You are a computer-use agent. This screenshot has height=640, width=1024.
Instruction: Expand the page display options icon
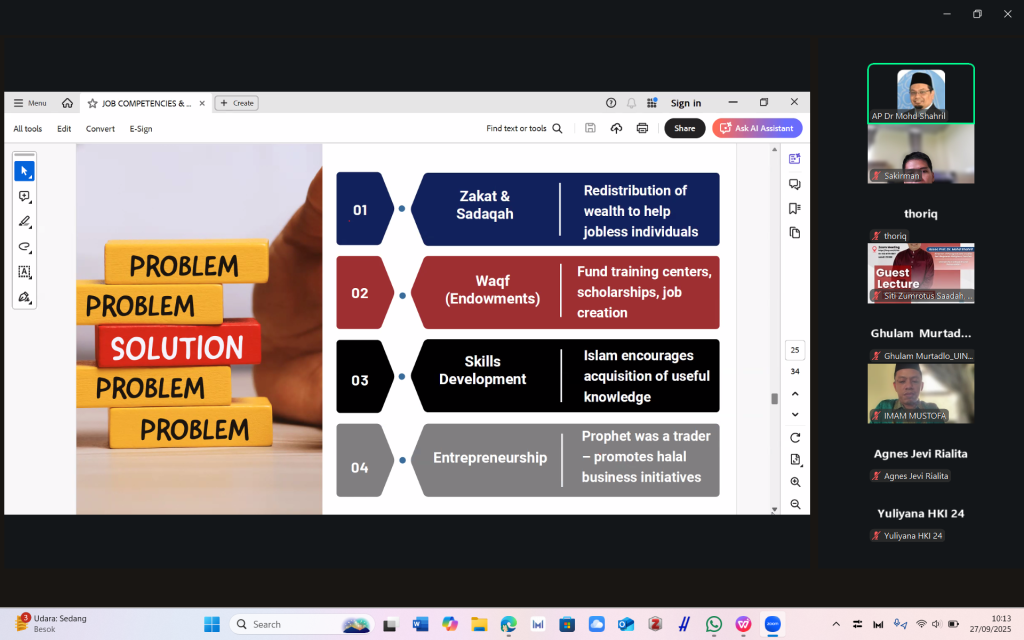[795, 460]
